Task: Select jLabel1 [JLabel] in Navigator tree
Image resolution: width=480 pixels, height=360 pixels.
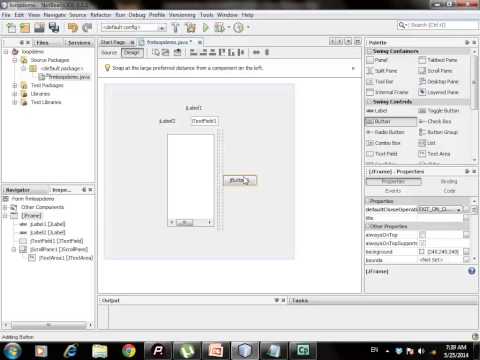Action: (47, 224)
